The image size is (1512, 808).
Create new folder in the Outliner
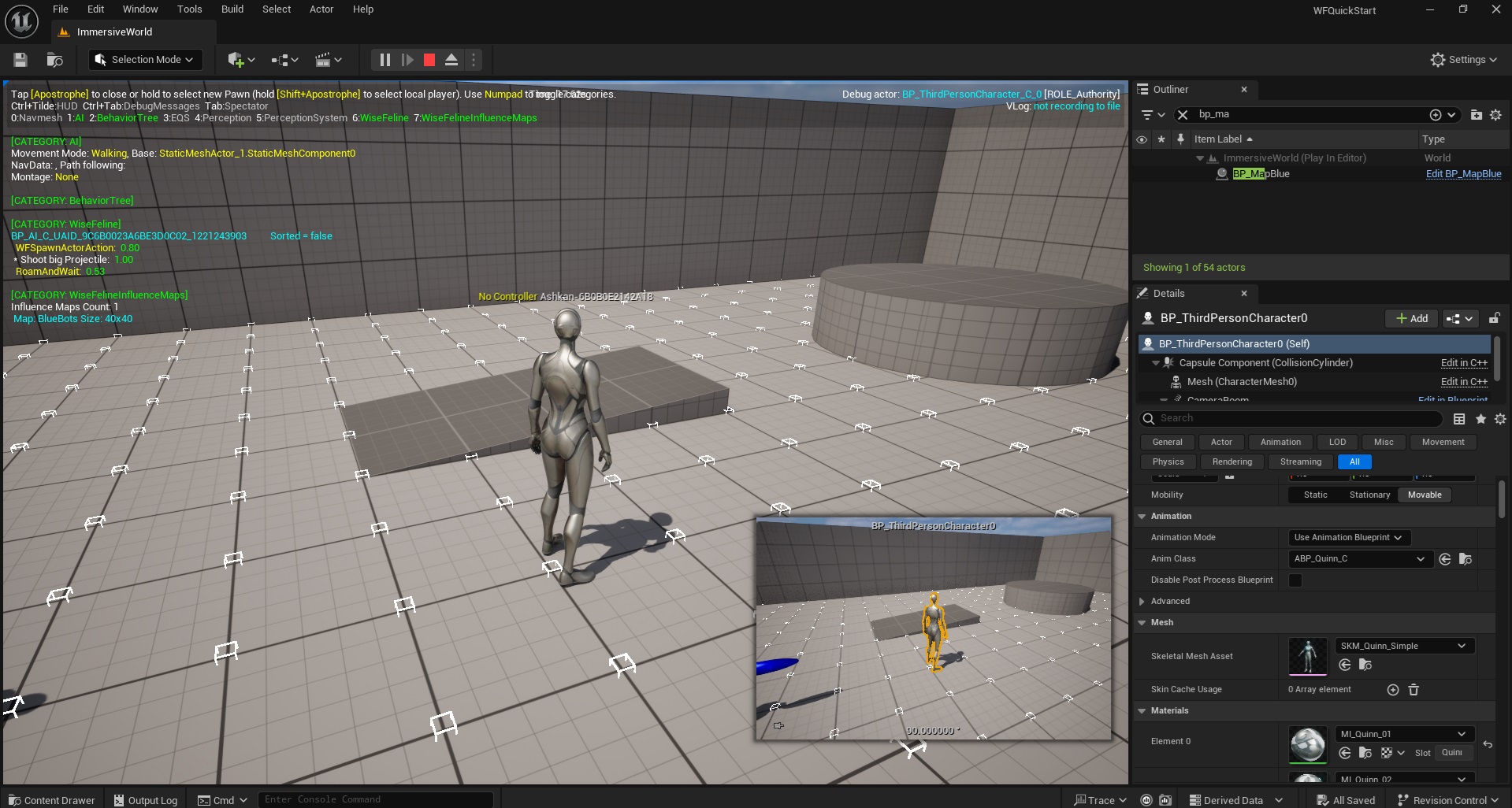[1476, 115]
